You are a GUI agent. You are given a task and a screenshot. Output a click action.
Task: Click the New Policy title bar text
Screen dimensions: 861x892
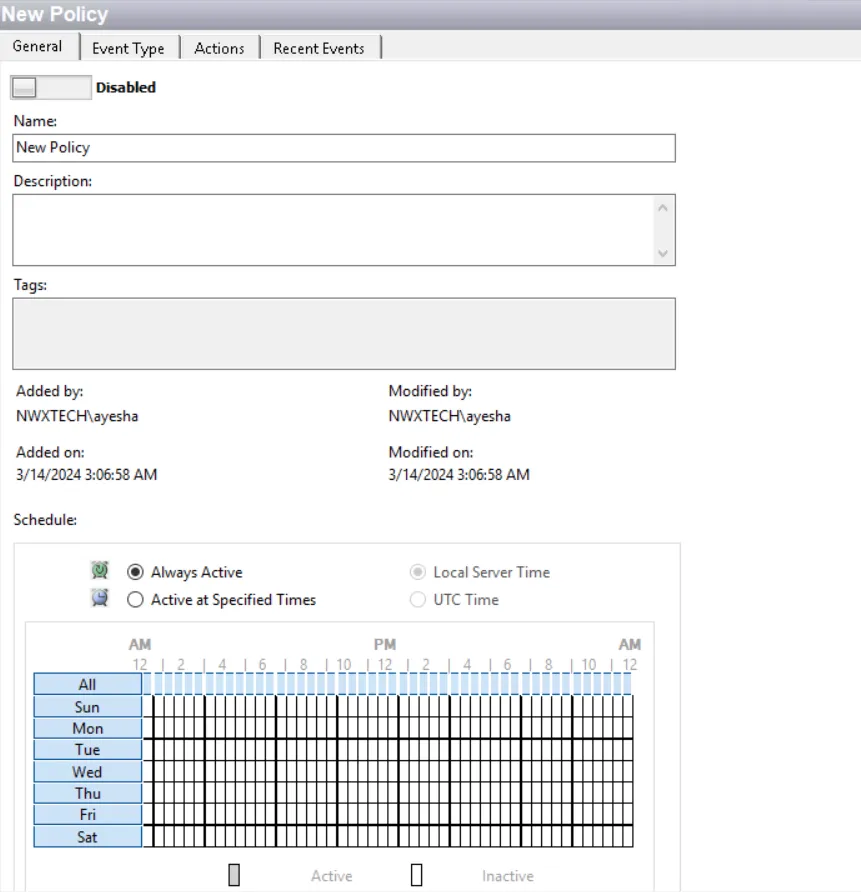55,14
